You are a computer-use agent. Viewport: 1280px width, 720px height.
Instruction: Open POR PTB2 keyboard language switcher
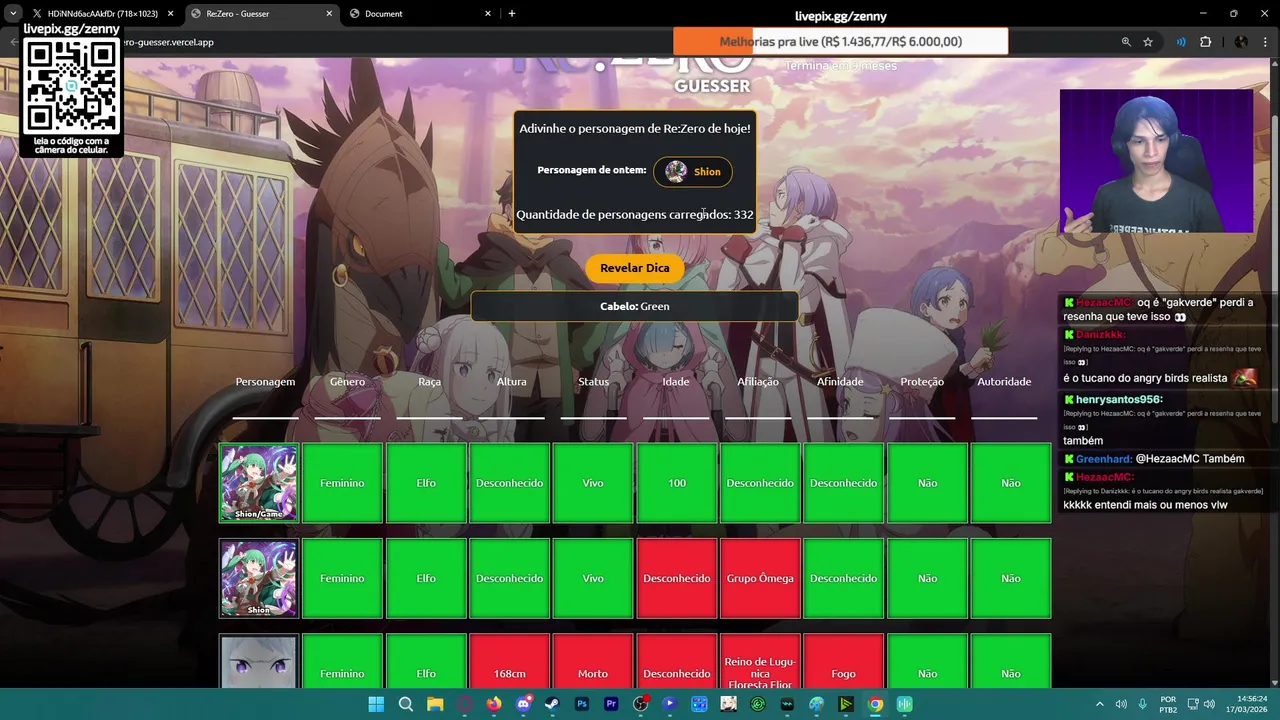pos(1168,704)
